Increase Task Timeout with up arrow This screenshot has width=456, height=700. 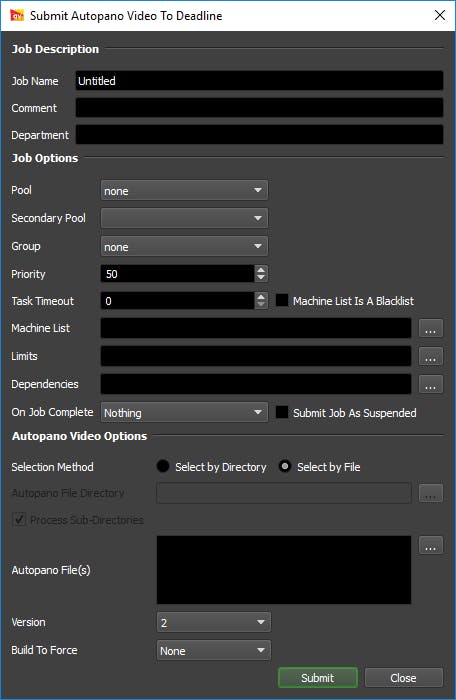point(261,296)
